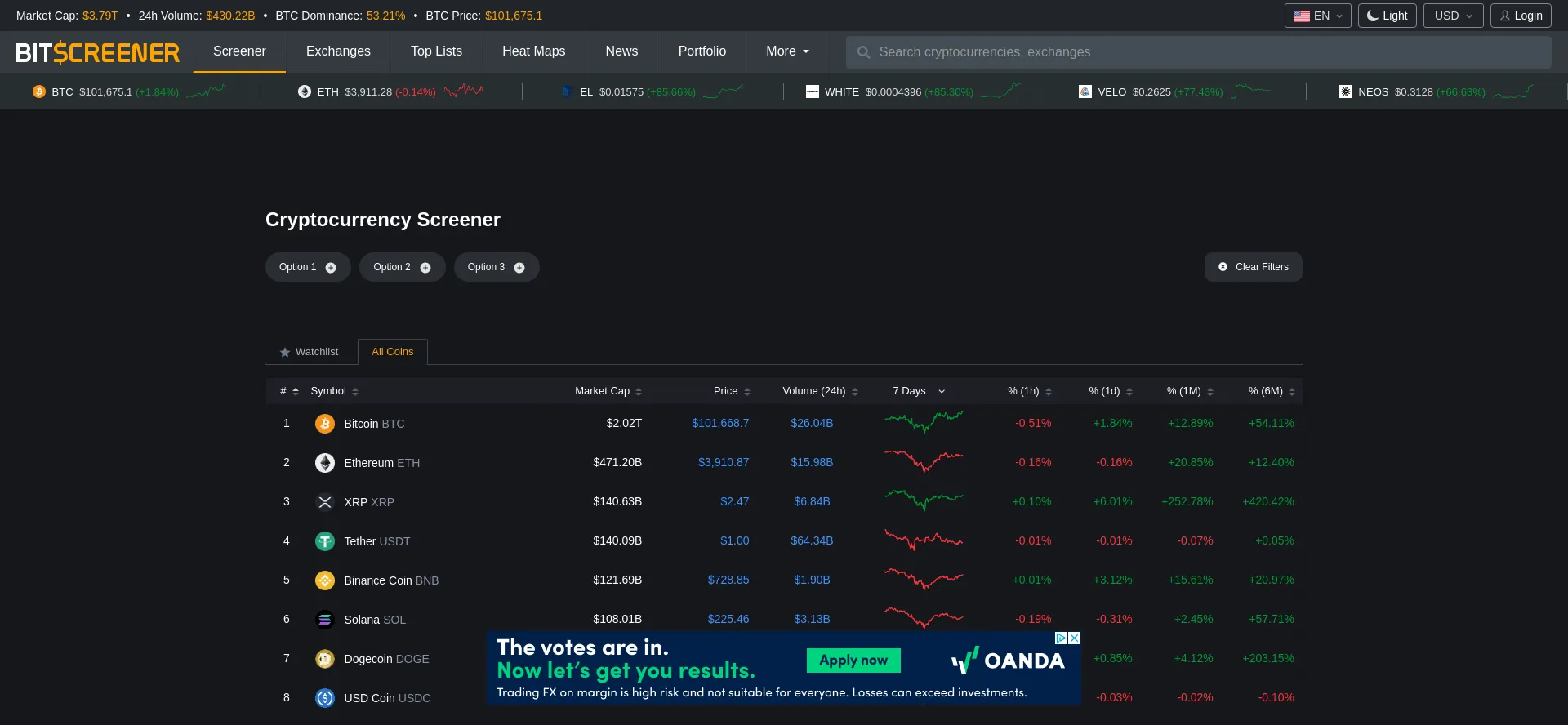Sort table by rank # column

pos(289,391)
